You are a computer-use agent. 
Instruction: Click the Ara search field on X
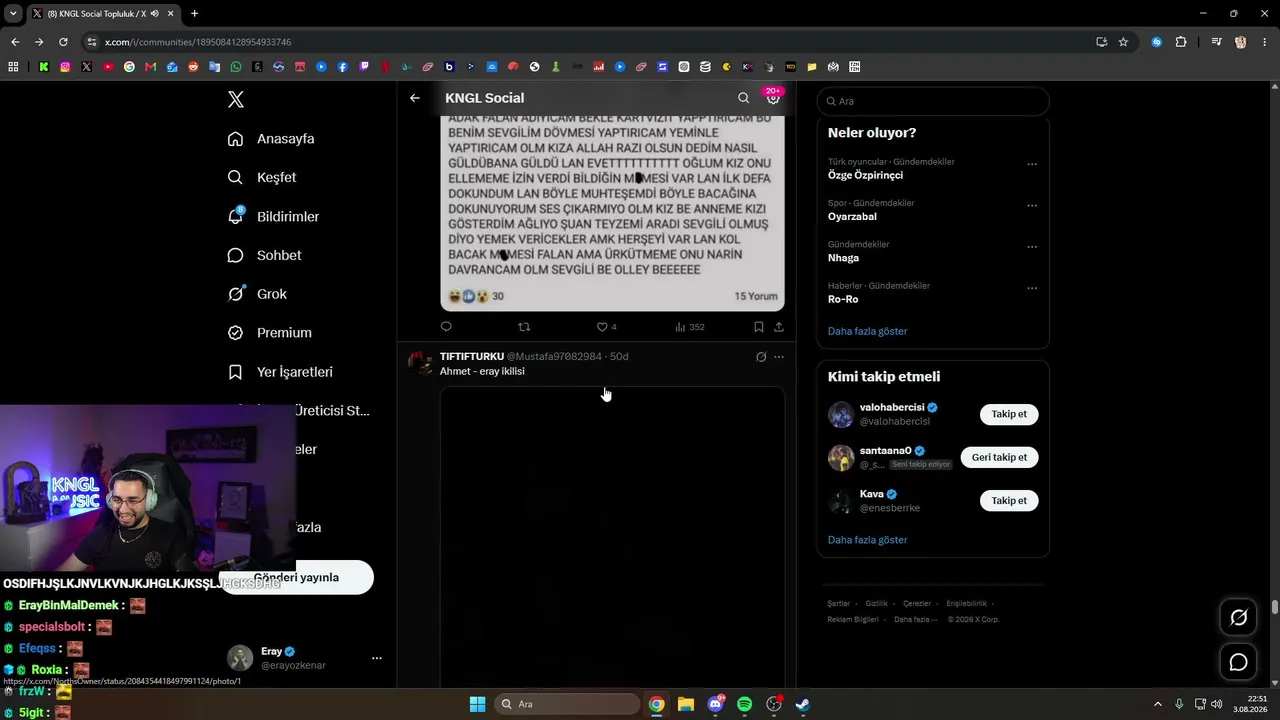point(933,101)
